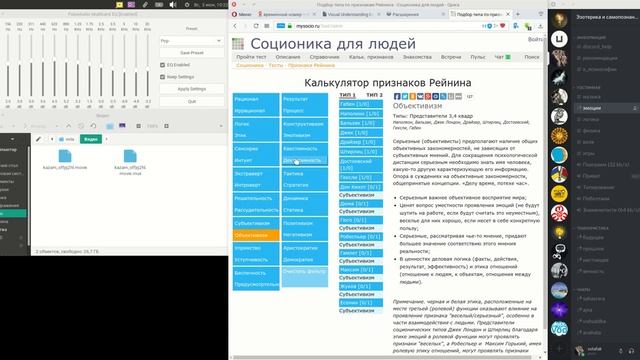Open the white U server icon in Discord
The image size is (640, 360).
pos(559,39)
